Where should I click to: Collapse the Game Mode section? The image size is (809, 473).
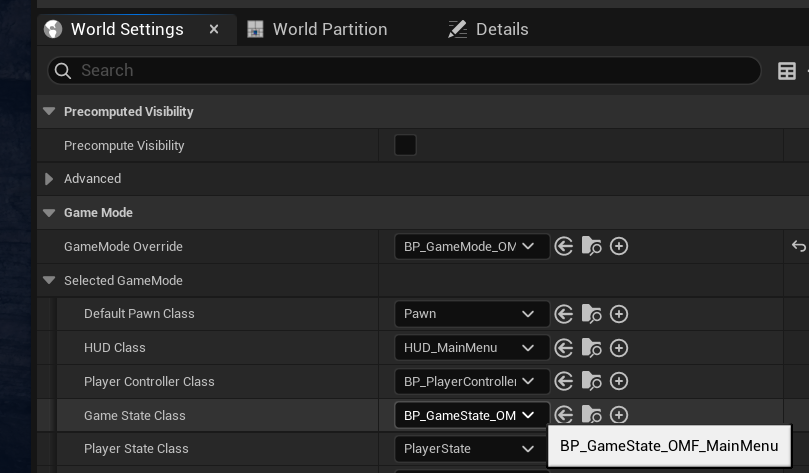(x=49, y=213)
